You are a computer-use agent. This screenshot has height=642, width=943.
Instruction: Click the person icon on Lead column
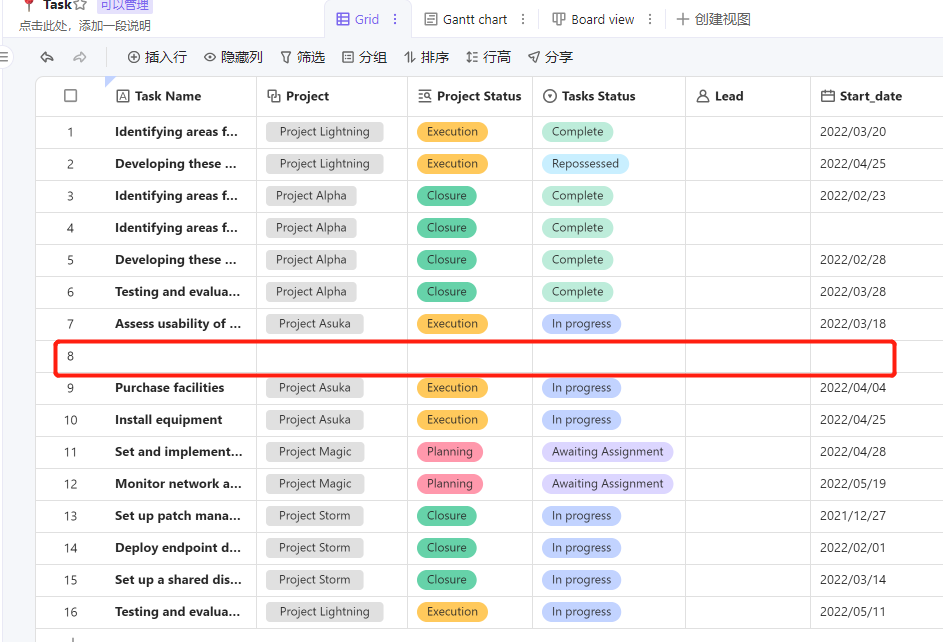click(704, 95)
